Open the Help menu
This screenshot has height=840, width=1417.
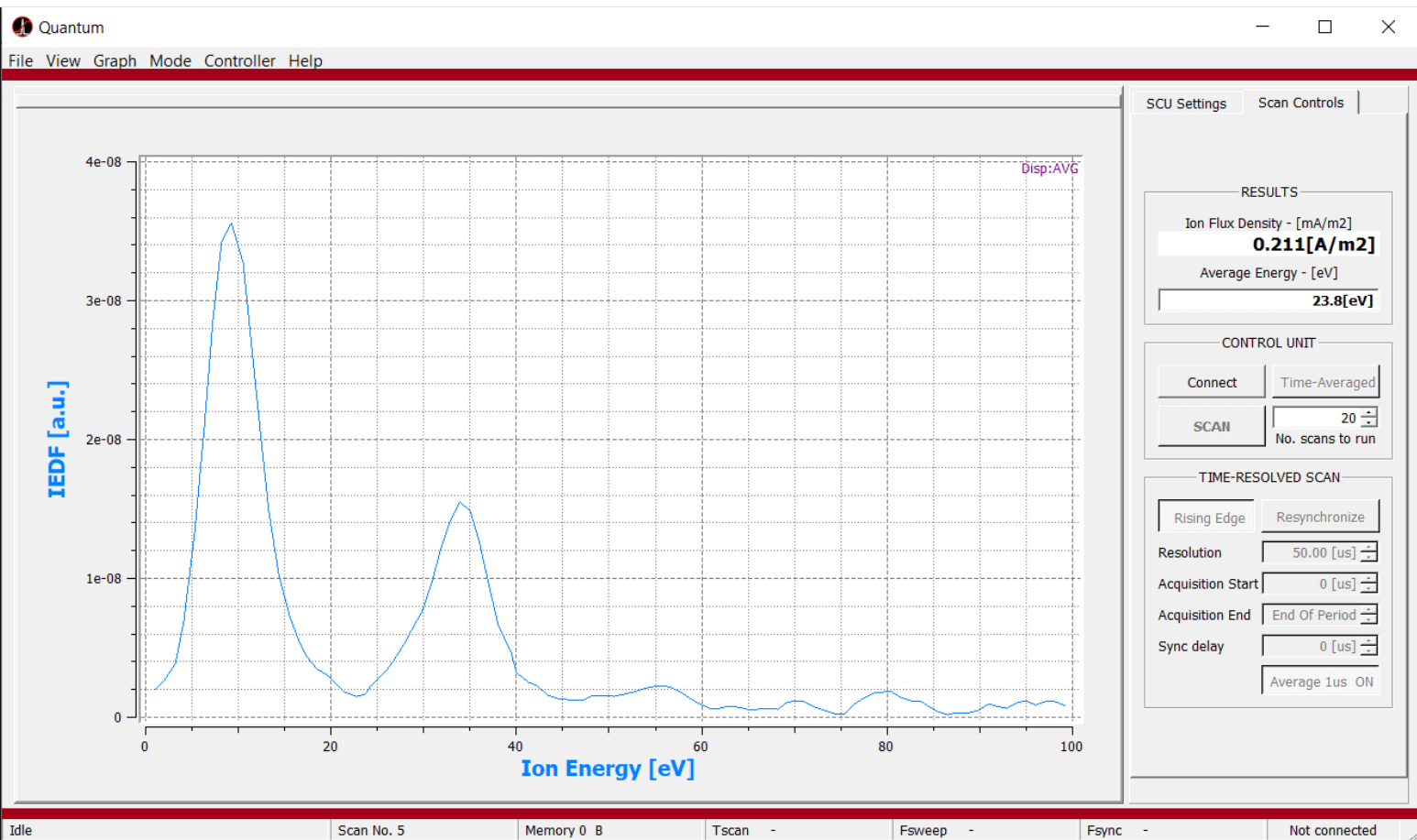pos(305,60)
